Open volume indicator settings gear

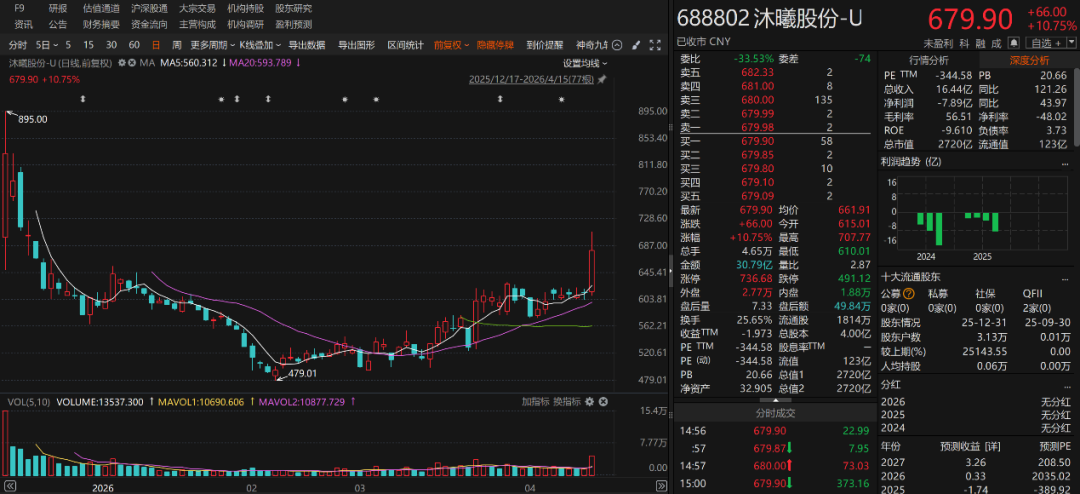pos(590,401)
